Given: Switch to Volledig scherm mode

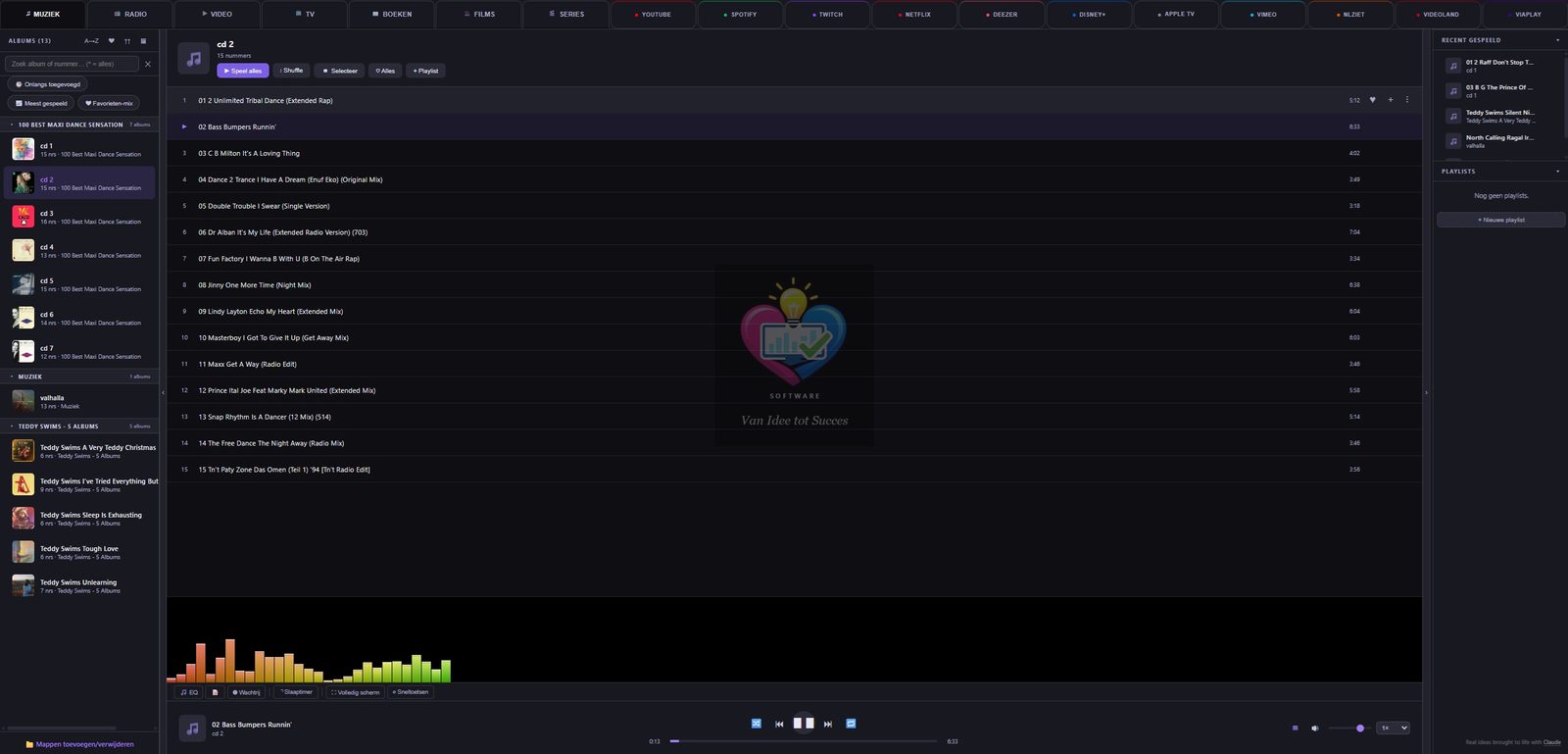Looking at the screenshot, I should pyautogui.click(x=356, y=692).
